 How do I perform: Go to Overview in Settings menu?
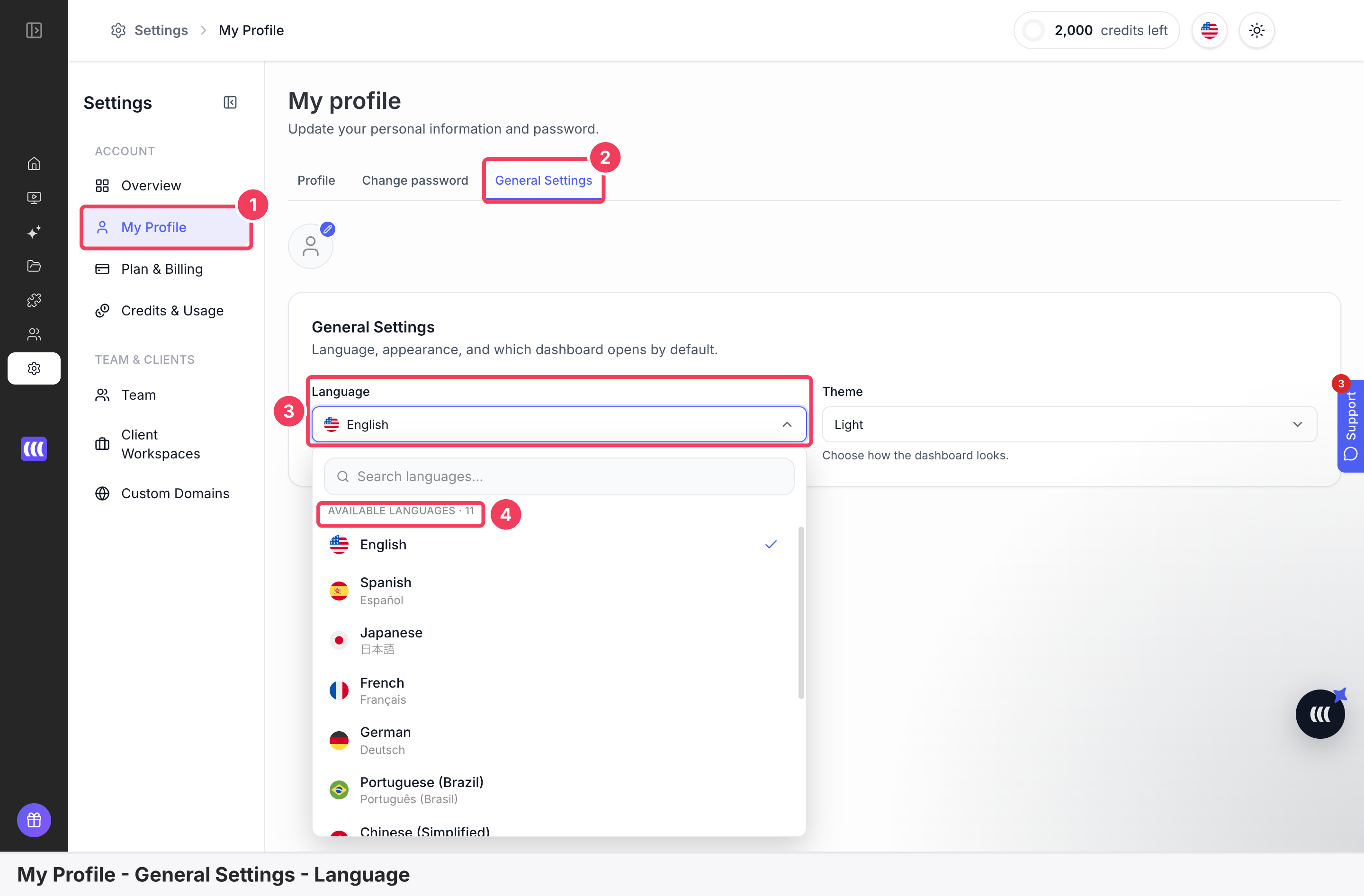[166, 186]
